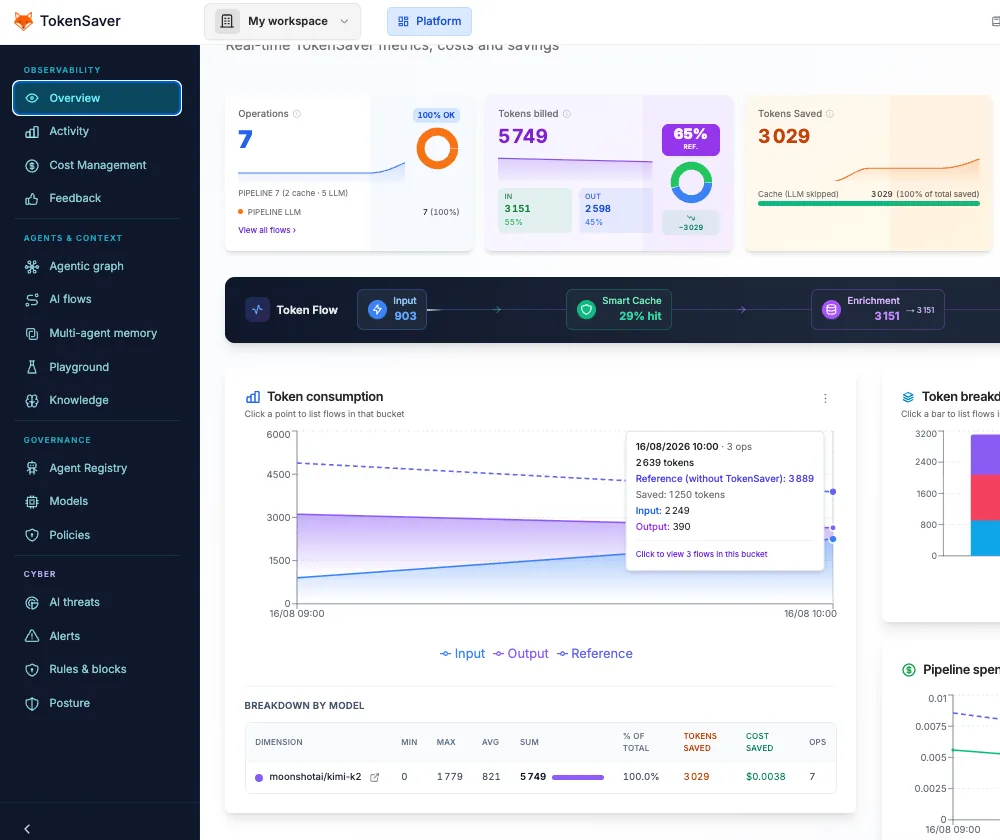The image size is (1000, 840).
Task: Click the Models chip icon
Action: [32, 501]
